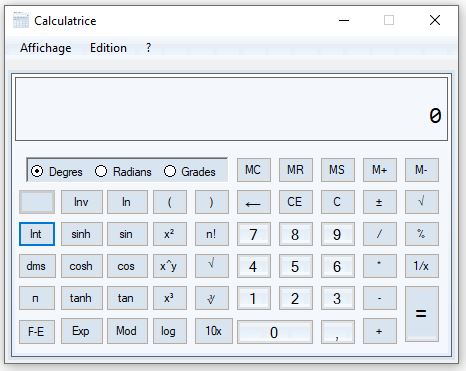This screenshot has height=371, width=466.
Task: Toggle F-E scientific notation button
Action: click(37, 332)
